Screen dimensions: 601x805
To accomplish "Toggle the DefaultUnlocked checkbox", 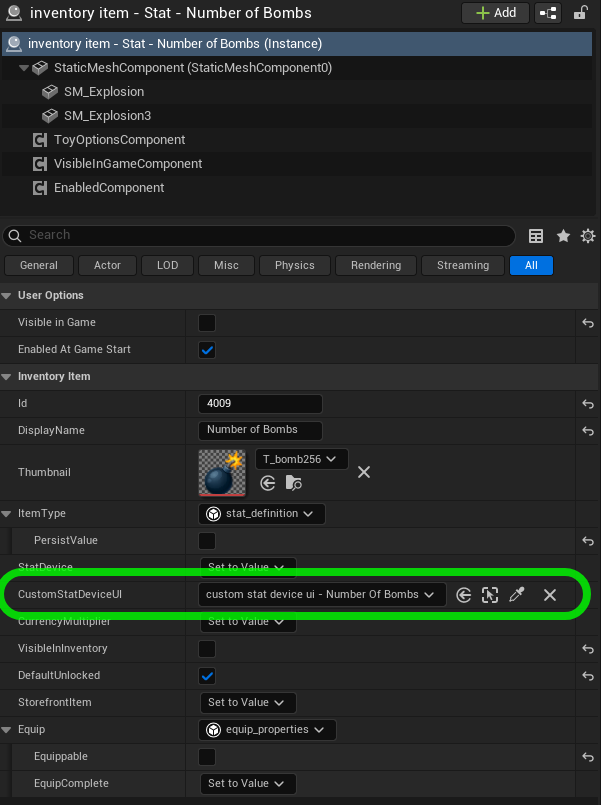I will (207, 676).
